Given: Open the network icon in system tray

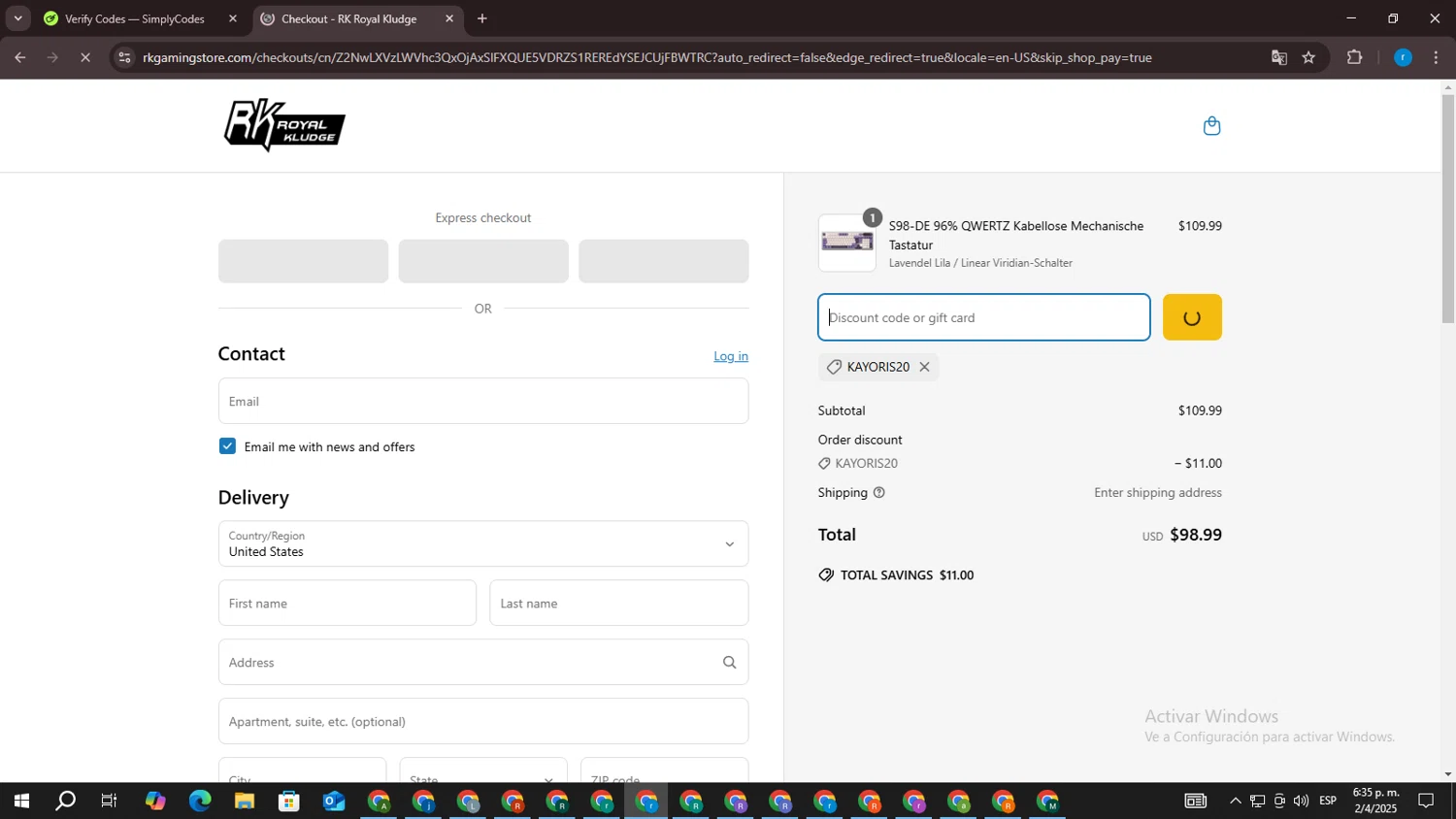Looking at the screenshot, I should [1257, 802].
